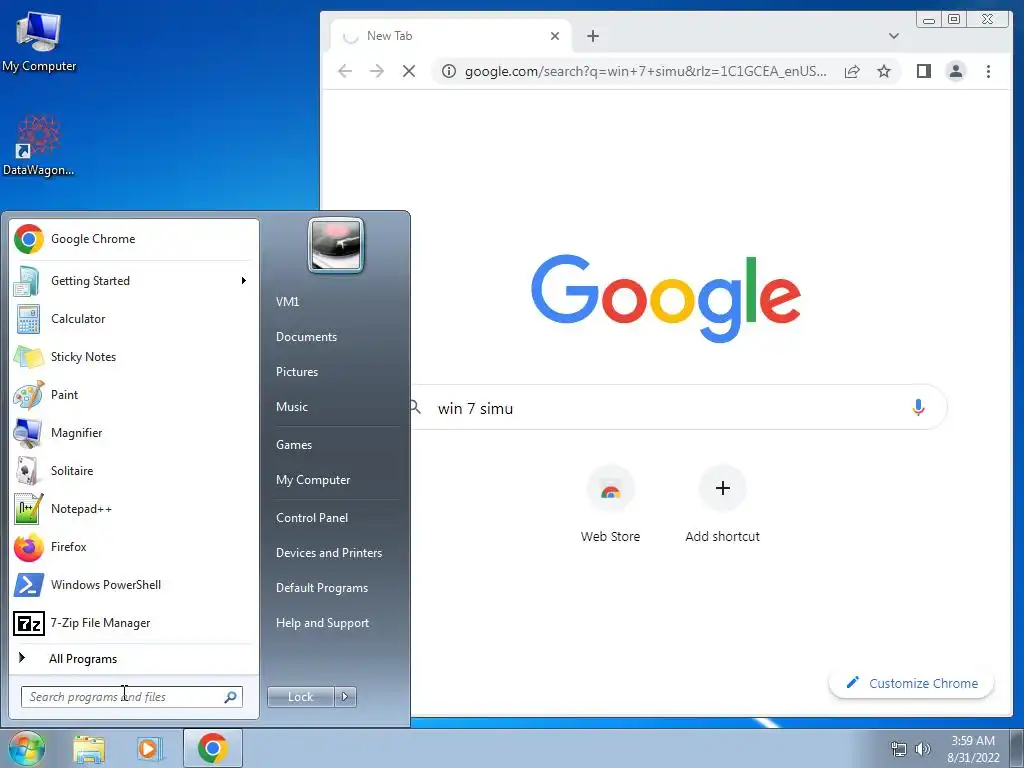
Task: Click Chrome forward arrow
Action: tap(377, 71)
